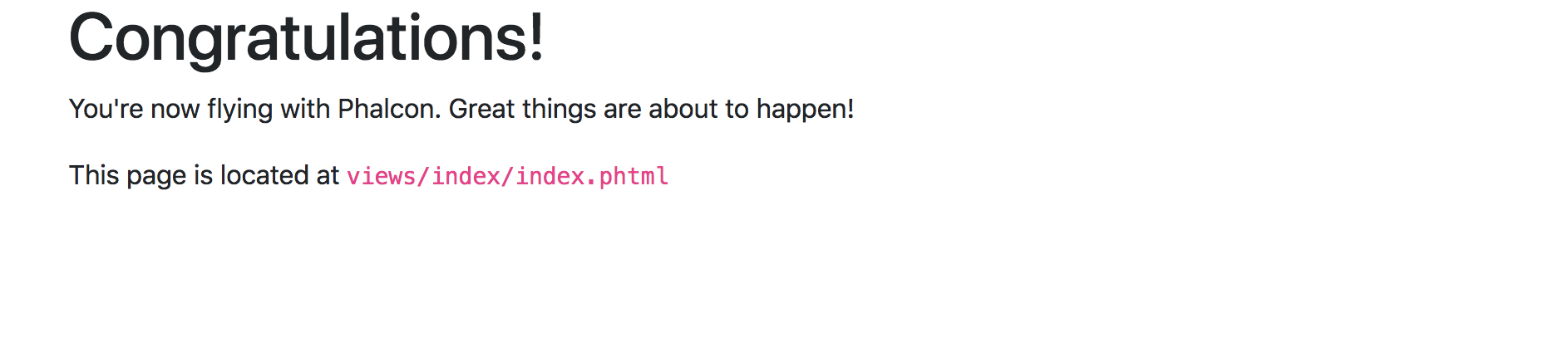
Task: Click the word 'views' in the pink path
Action: [x=381, y=176]
